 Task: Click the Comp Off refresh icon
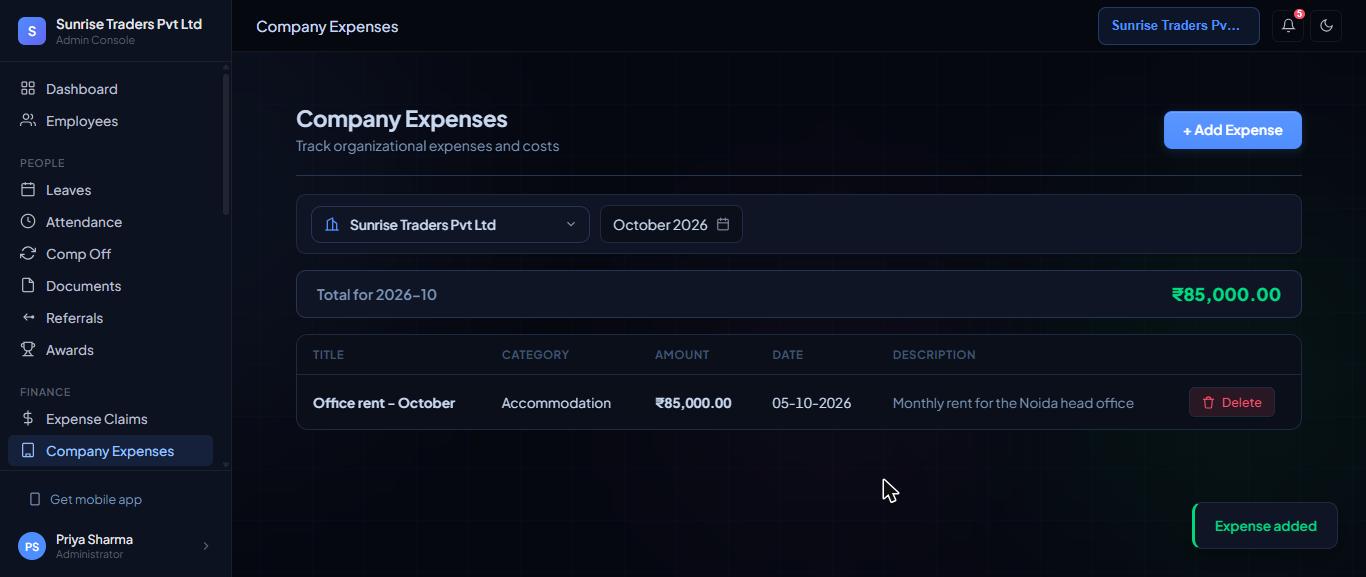click(x=28, y=254)
